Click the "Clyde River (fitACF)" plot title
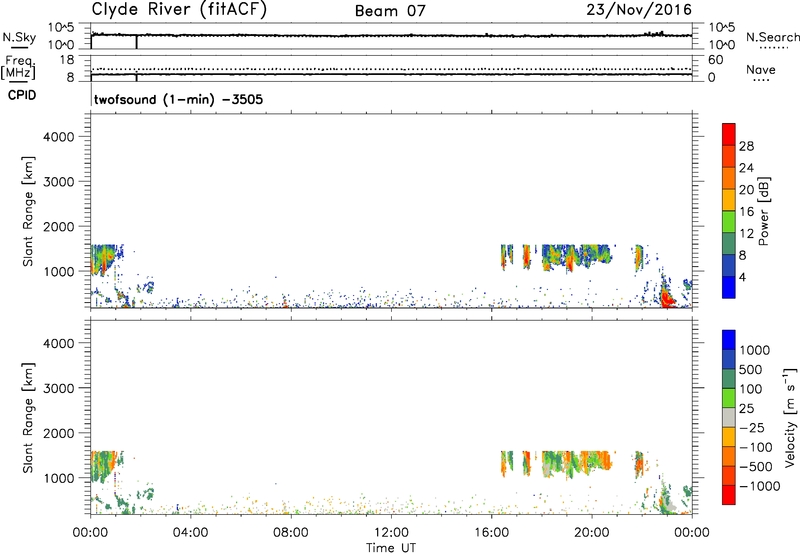This screenshot has width=800, height=554. [179, 9]
